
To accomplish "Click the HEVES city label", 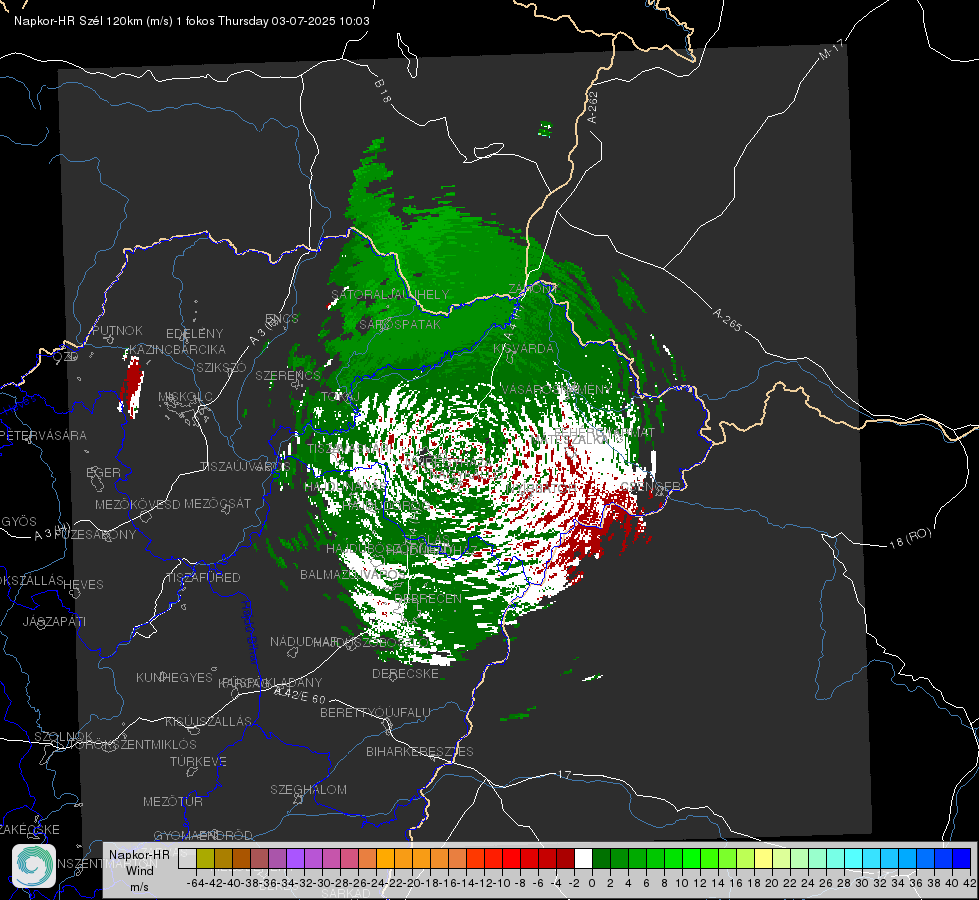I will tap(83, 585).
